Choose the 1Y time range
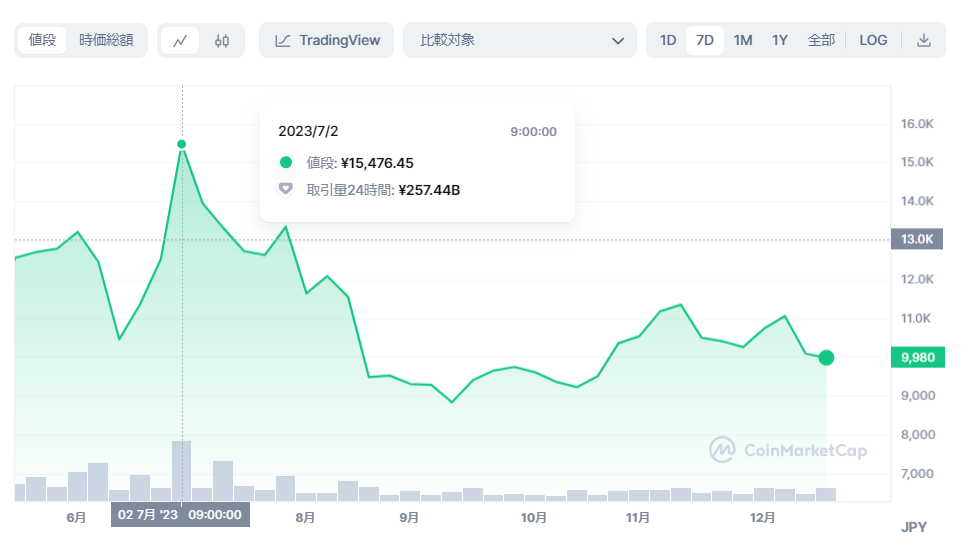Image resolution: width=971 pixels, height=547 pixels. tap(780, 40)
